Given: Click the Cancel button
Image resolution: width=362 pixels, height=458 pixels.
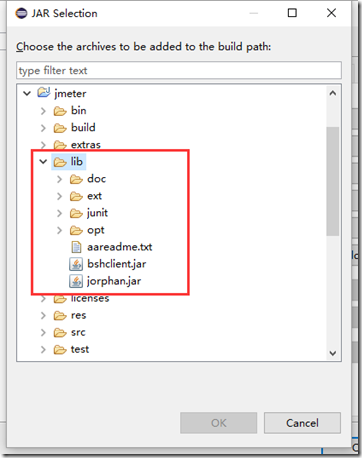Looking at the screenshot, I should coord(302,423).
